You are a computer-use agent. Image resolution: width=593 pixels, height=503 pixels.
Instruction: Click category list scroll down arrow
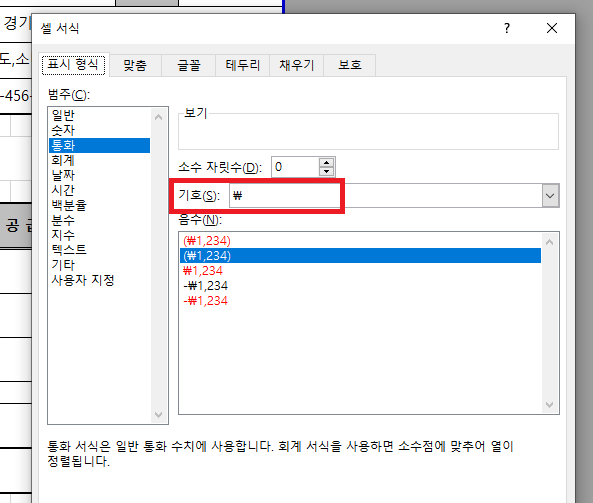[159, 415]
